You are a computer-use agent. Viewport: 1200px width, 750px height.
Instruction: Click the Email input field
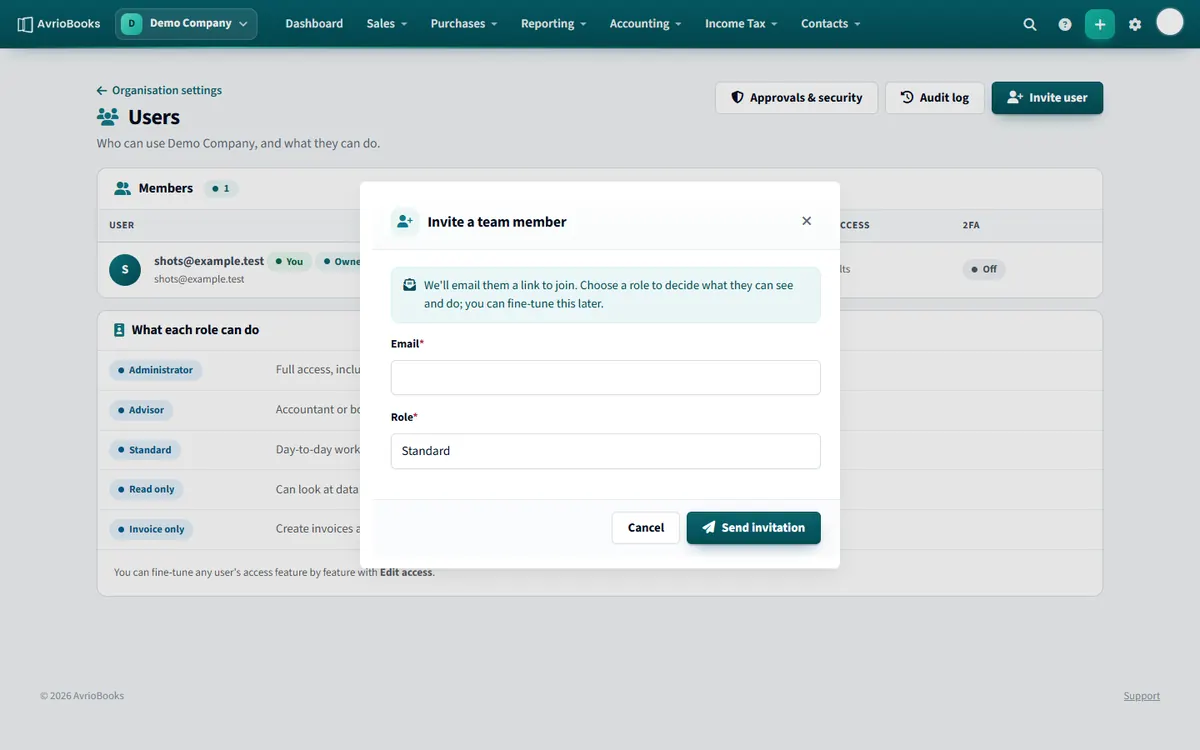click(x=606, y=378)
